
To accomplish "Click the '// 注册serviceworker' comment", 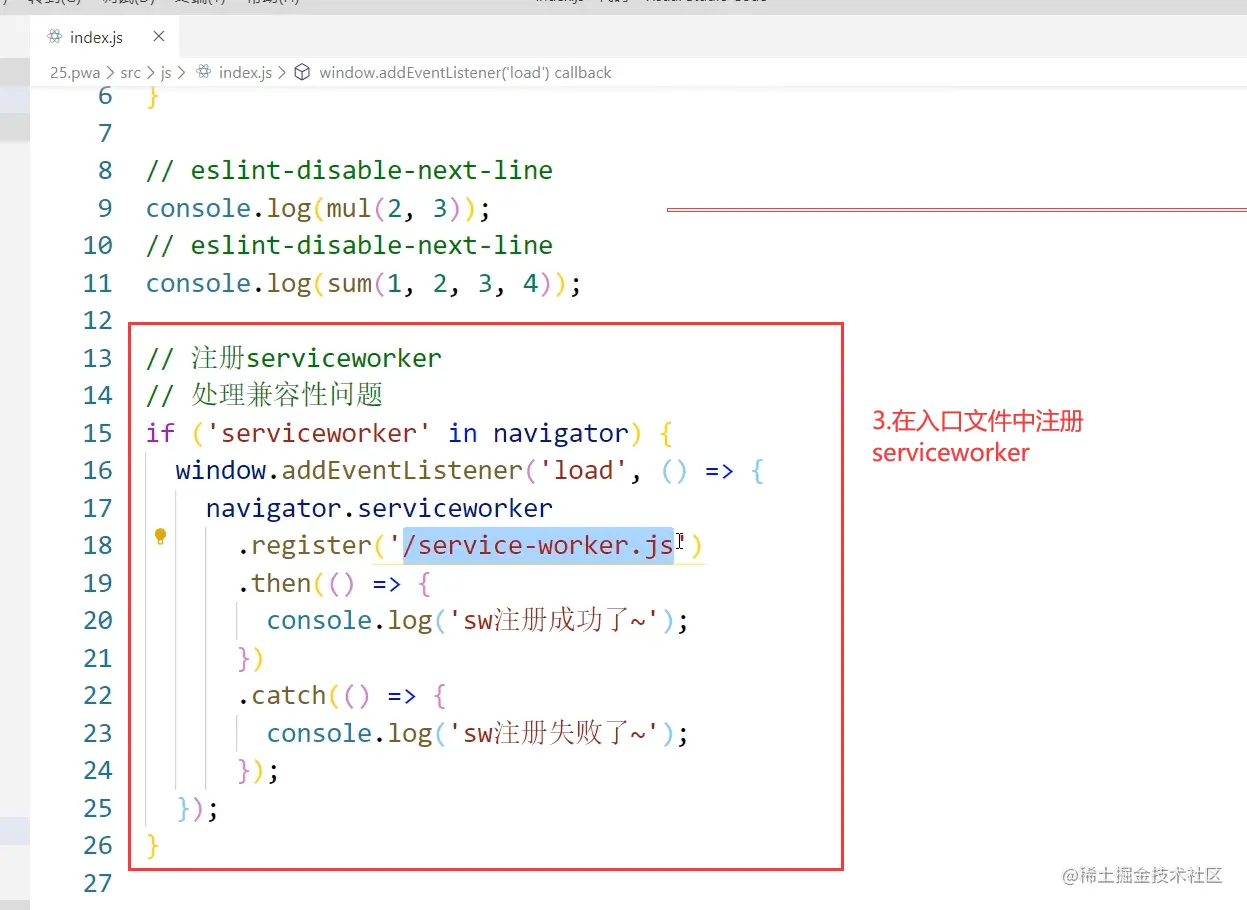I will [x=294, y=358].
